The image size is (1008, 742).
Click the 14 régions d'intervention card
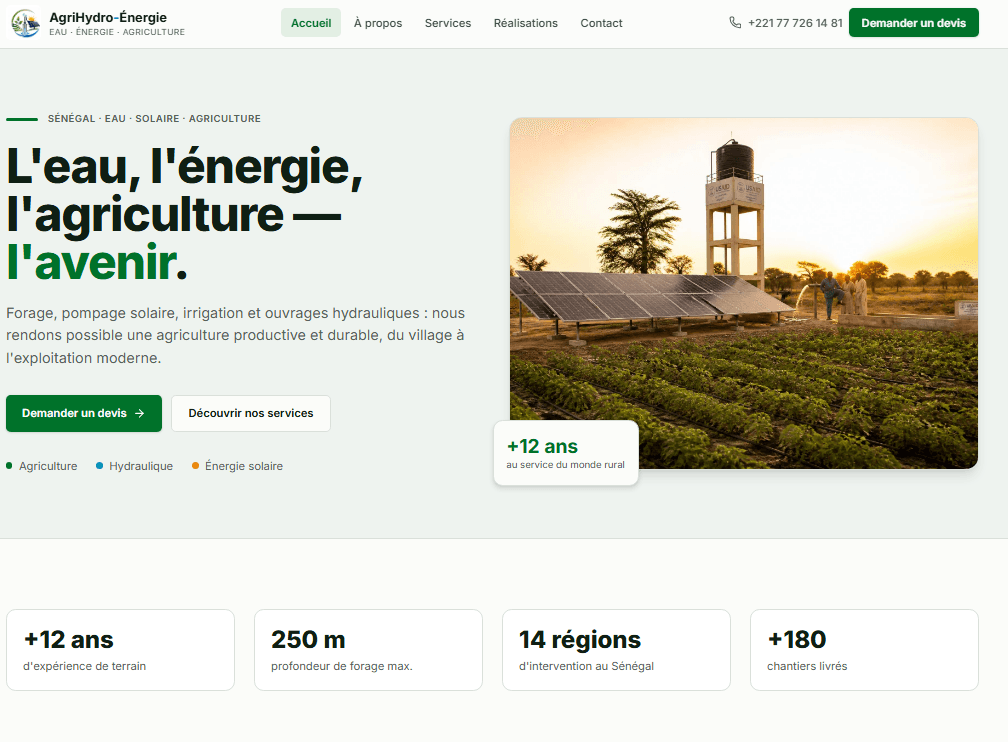[x=616, y=650]
